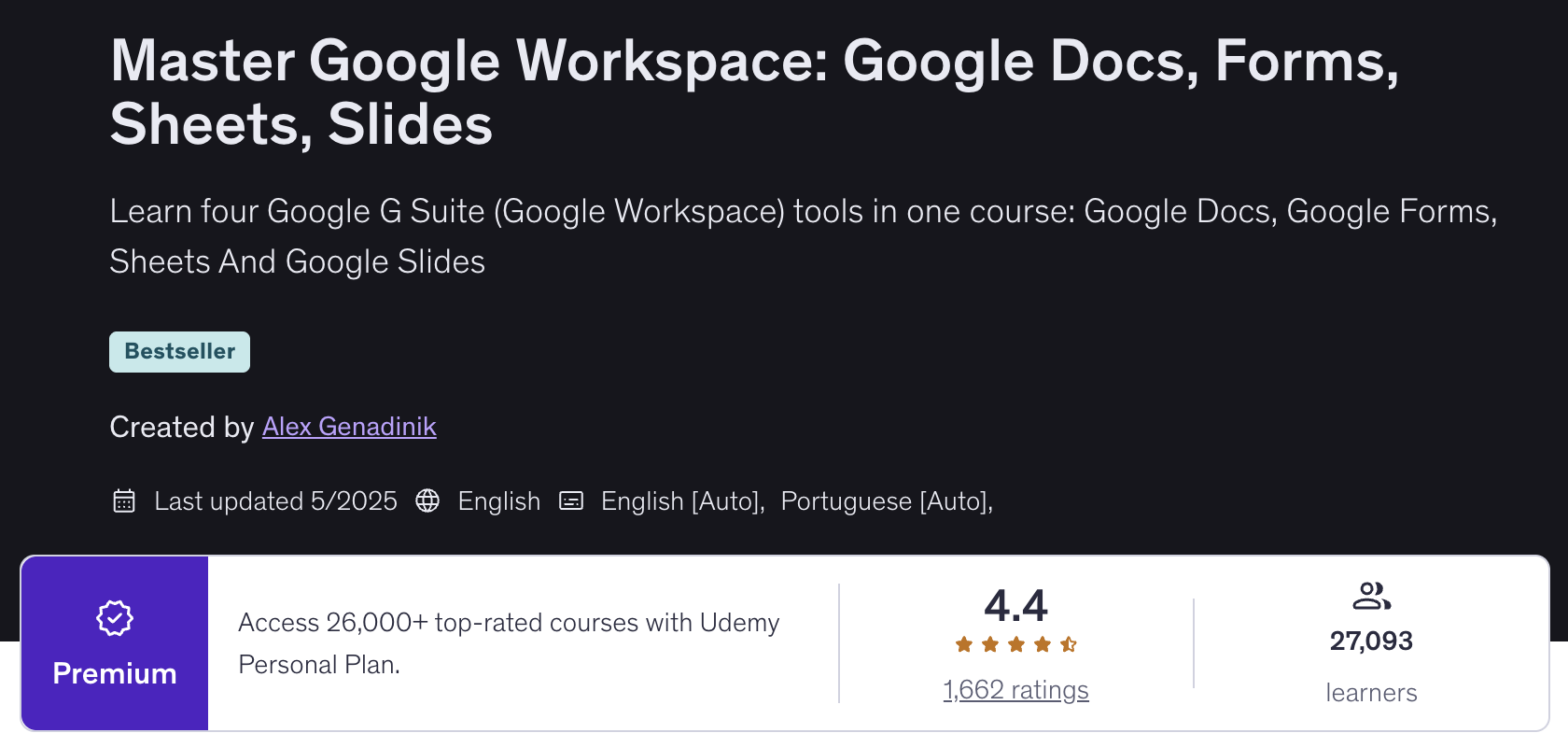Screen dimensions: 1568x747
Task: Click the 'learners' label under the count
Action: pos(1371,693)
